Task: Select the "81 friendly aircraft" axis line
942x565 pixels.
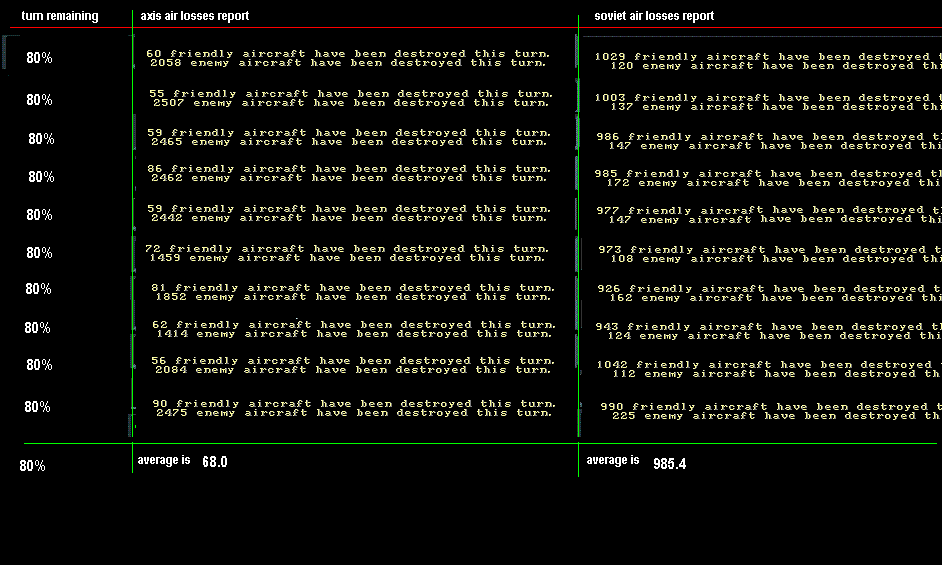Action: [353, 288]
